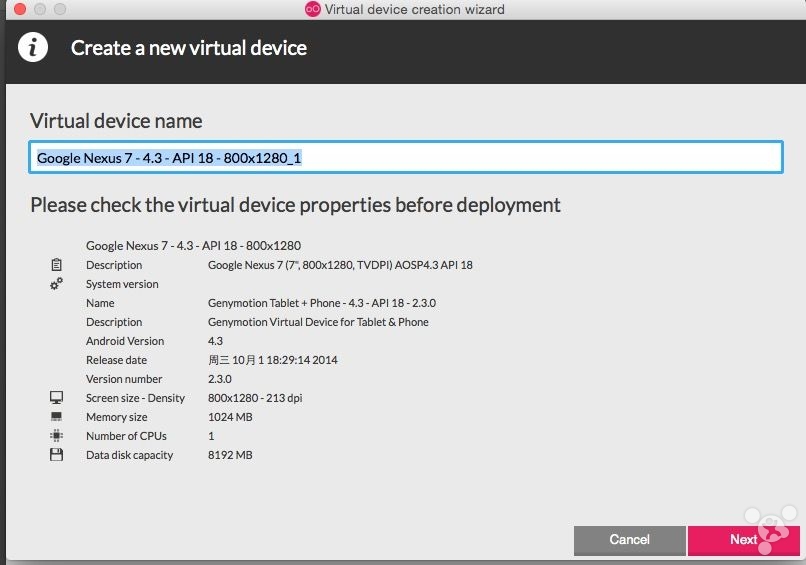Image resolution: width=806 pixels, height=565 pixels.
Task: Click the 'Android Version' label
Action: click(125, 341)
